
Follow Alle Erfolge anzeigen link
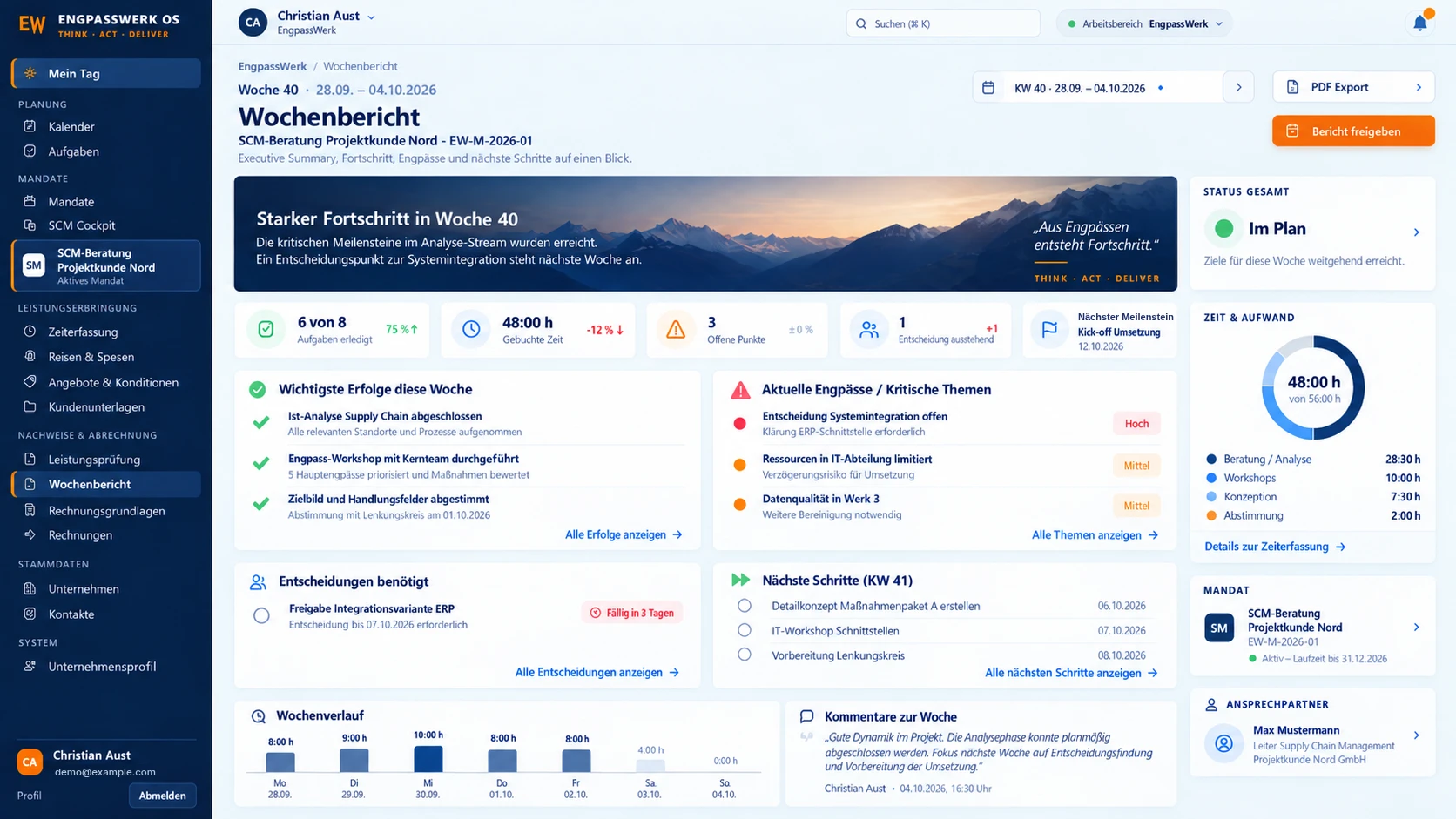click(x=624, y=535)
